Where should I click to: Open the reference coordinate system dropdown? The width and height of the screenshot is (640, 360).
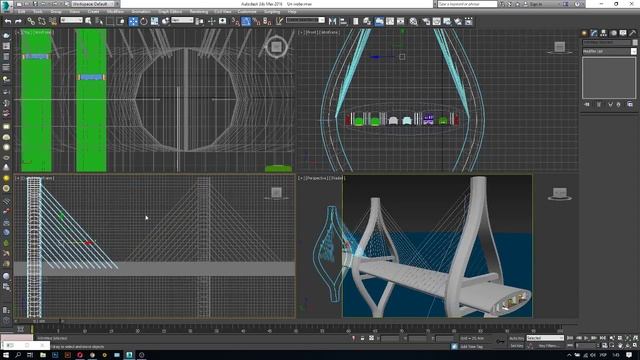182,20
